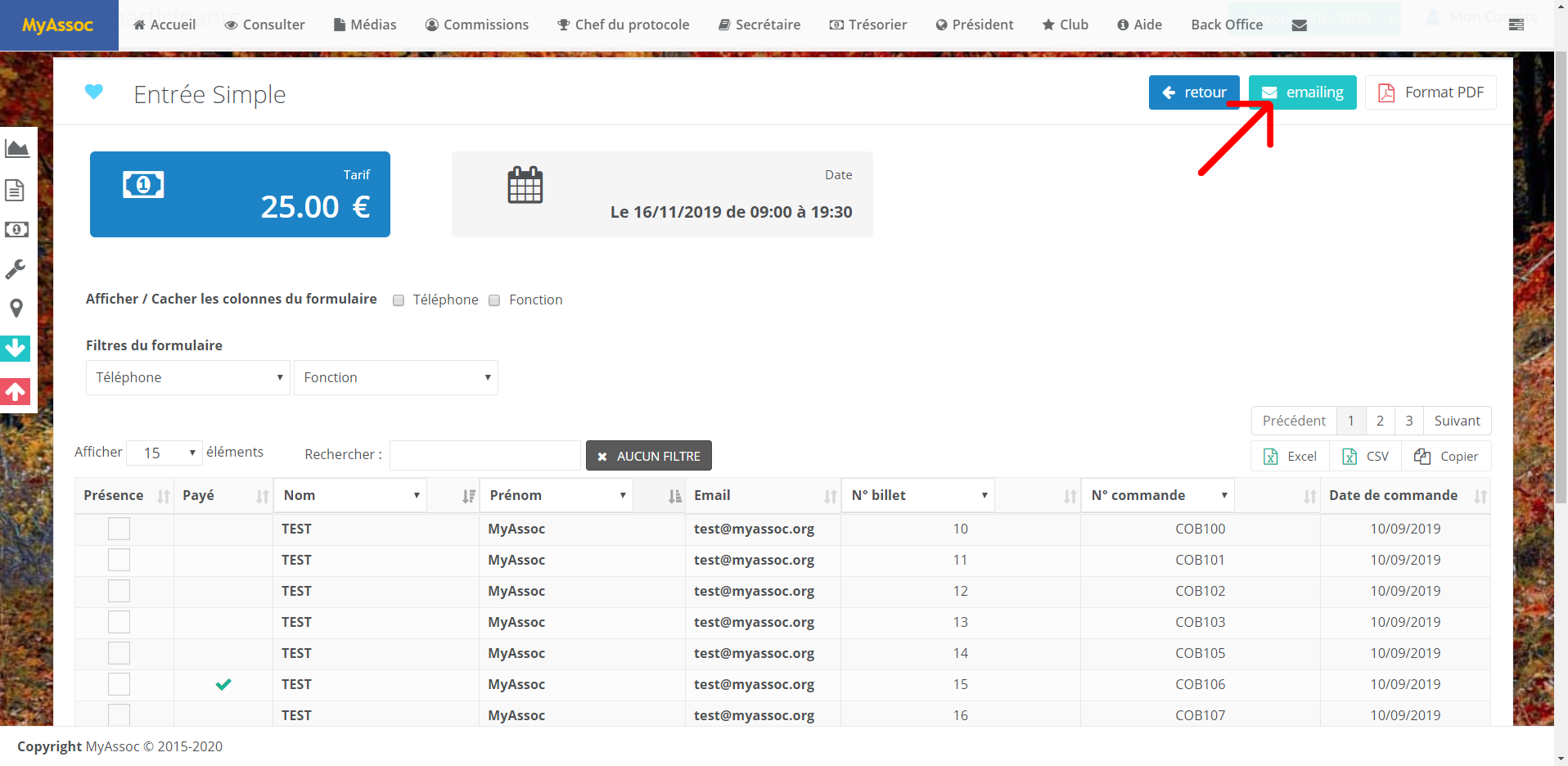Image resolution: width=1568 pixels, height=766 pixels.
Task: Export the list with Format PDF button
Action: [1431, 92]
